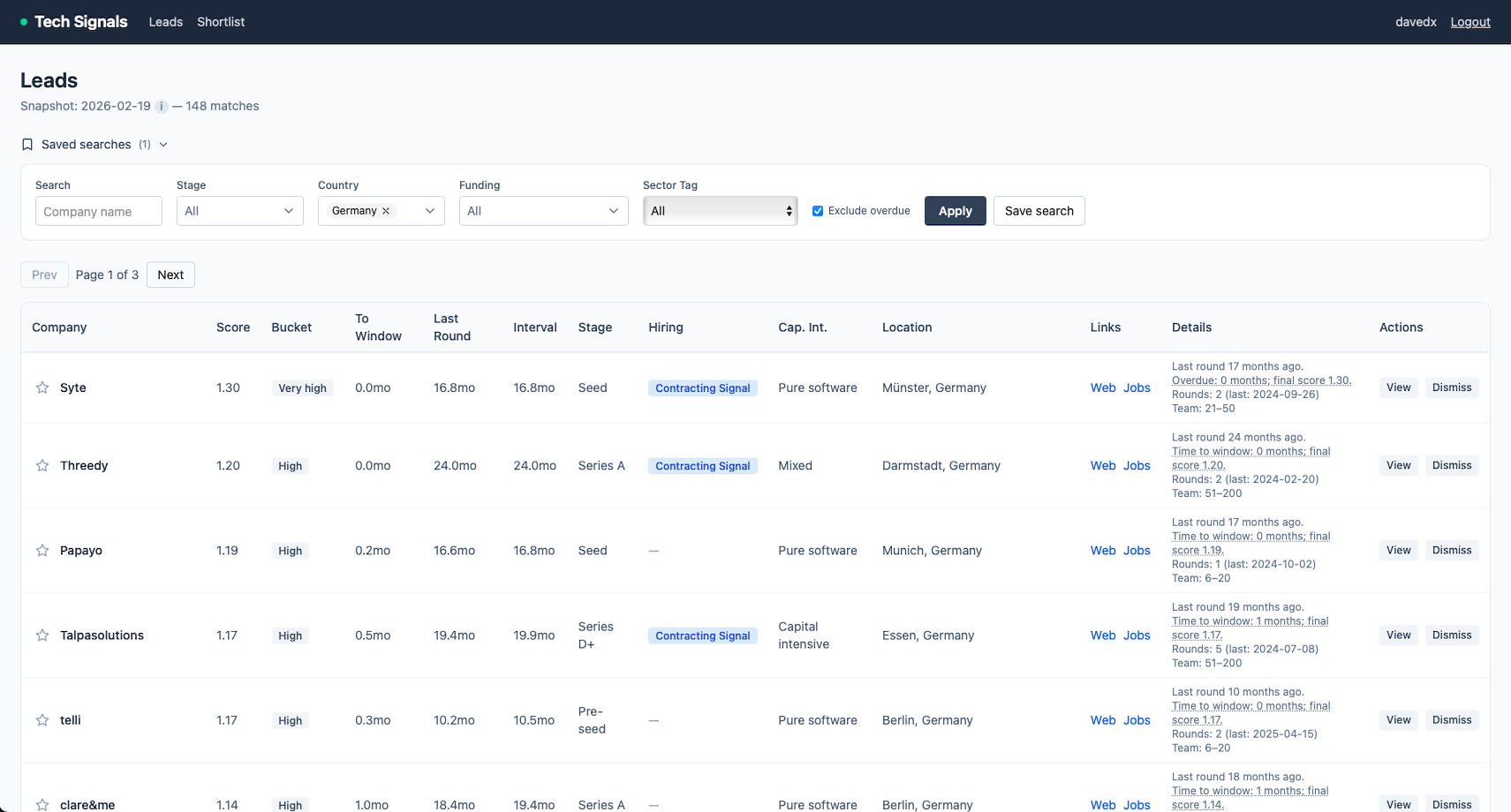Screen dimensions: 1511x812
Task: Expand the Sector Tag select box
Action: (x=720, y=211)
